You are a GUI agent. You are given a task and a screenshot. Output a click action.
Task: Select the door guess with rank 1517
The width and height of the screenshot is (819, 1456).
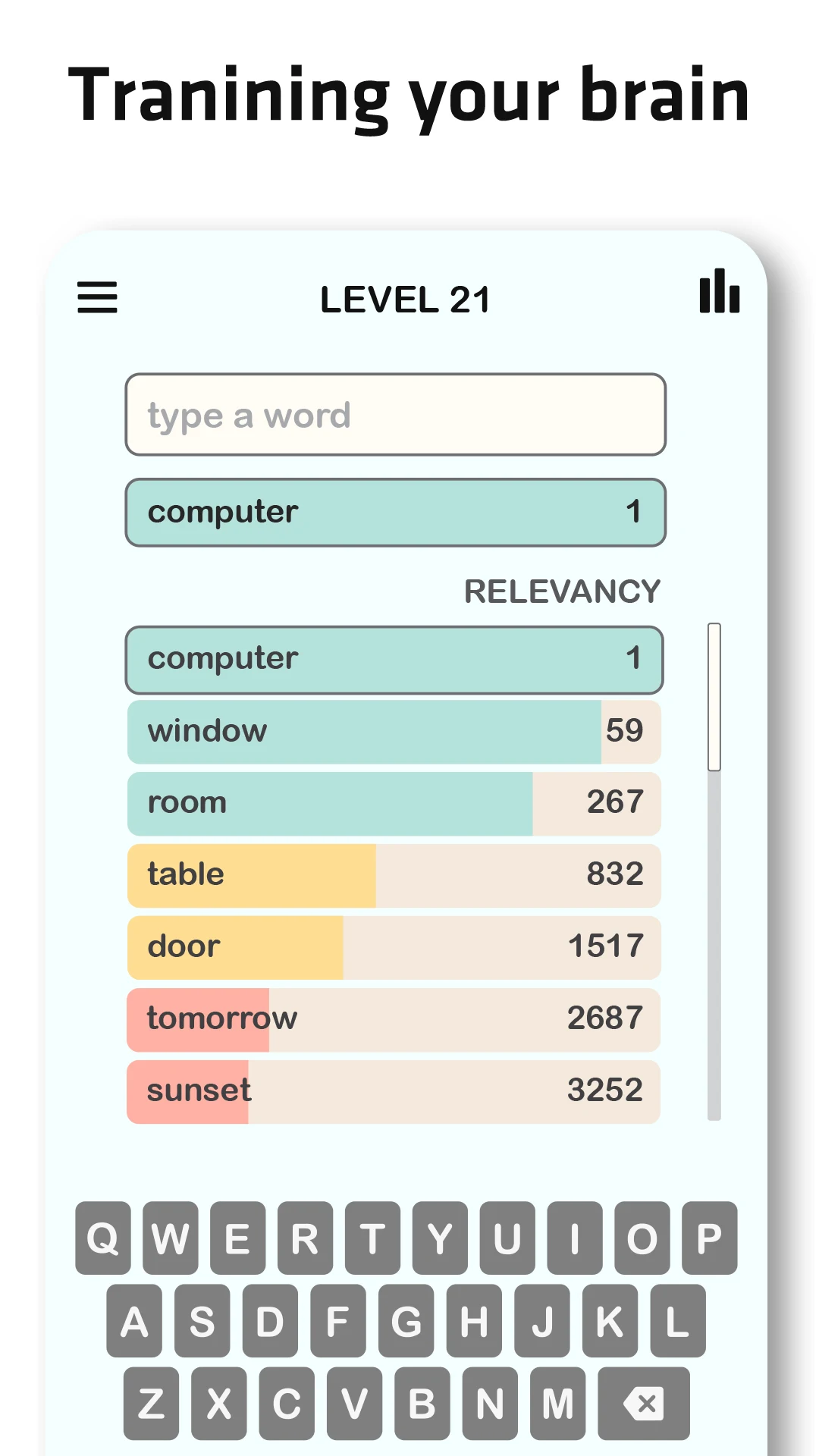[x=394, y=948]
